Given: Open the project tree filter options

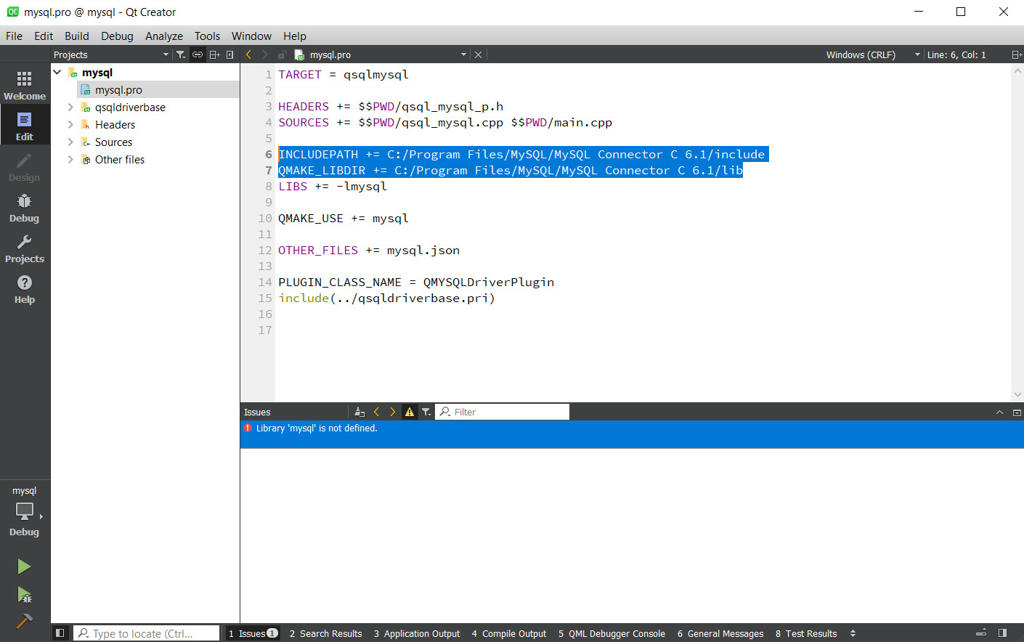Looking at the screenshot, I should point(180,55).
